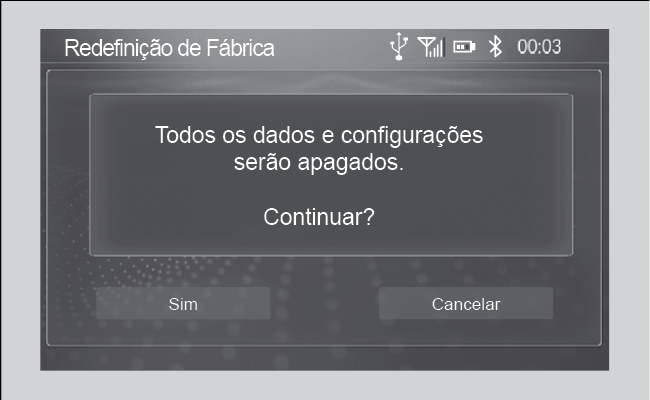650x400 pixels.
Task: Open the Bluetooth status icon
Action: (495, 46)
